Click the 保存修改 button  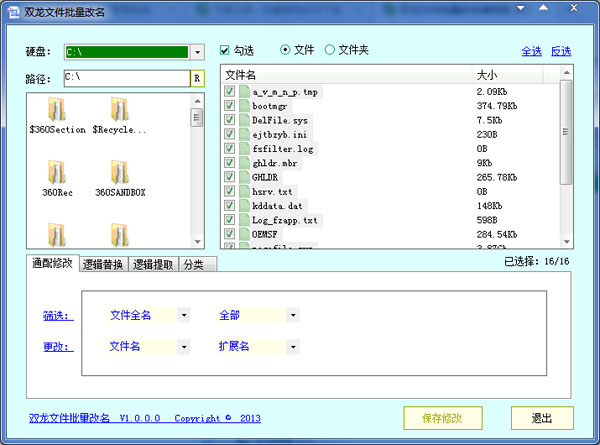443,418
